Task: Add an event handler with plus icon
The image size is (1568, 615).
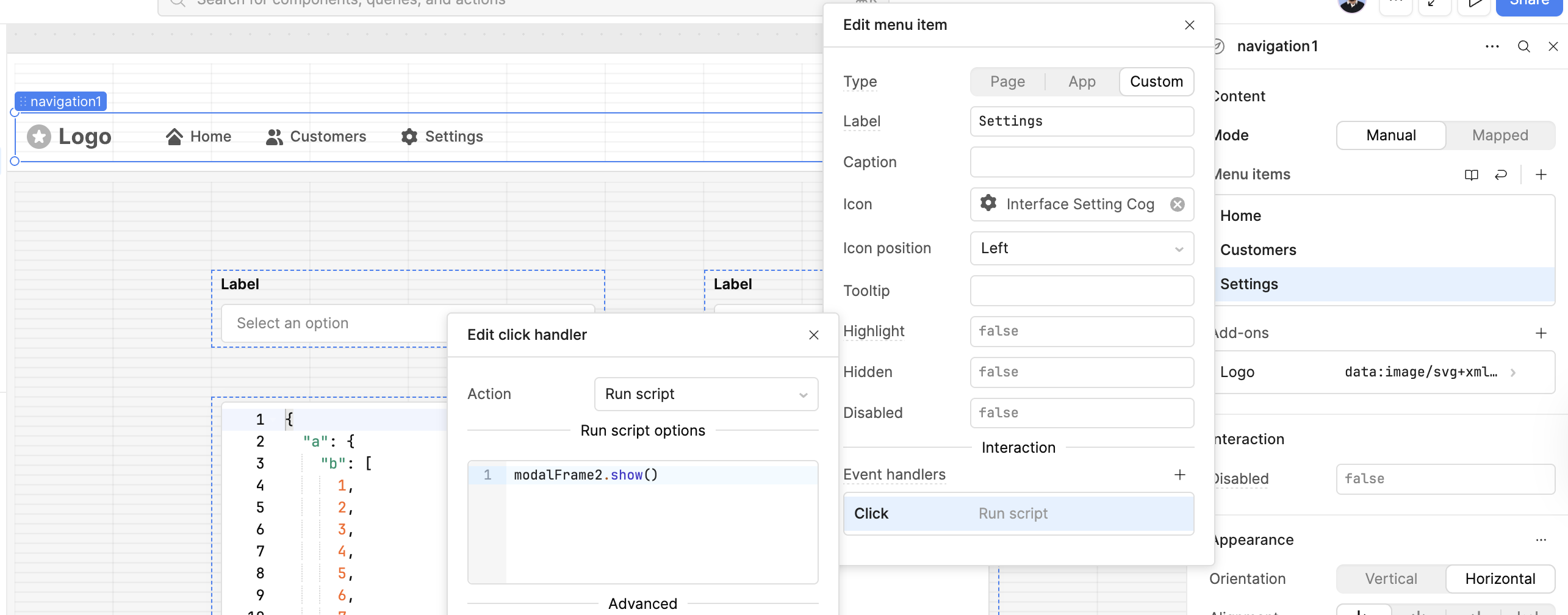Action: 1179,475
